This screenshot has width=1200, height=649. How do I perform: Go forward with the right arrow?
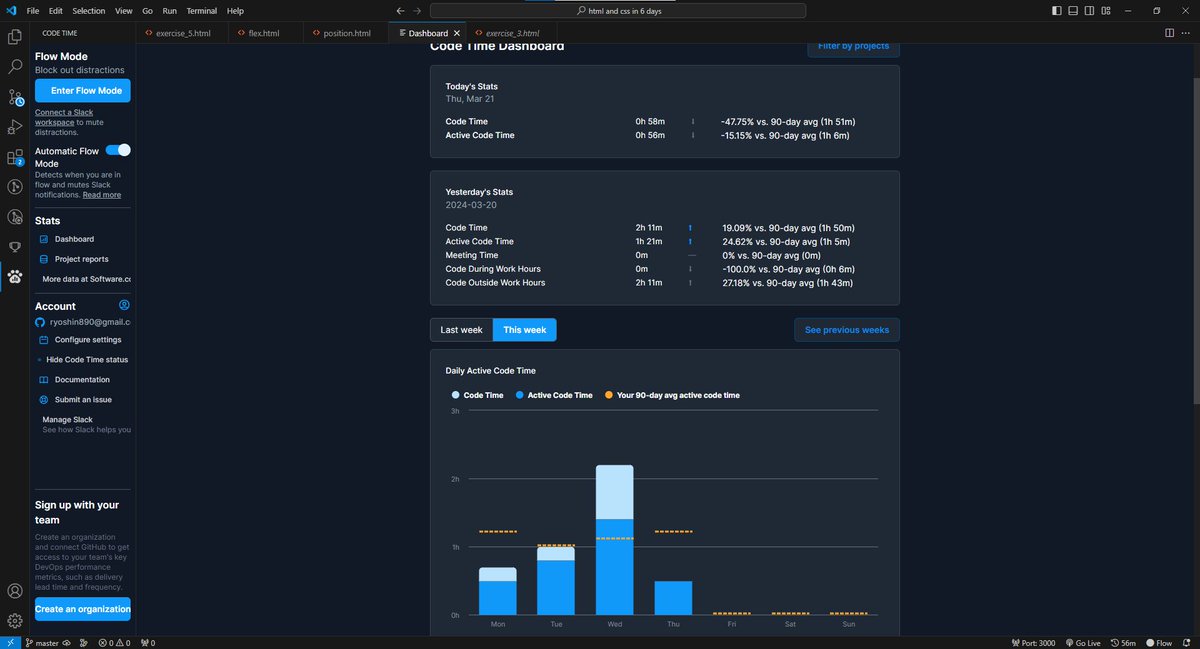click(x=418, y=11)
